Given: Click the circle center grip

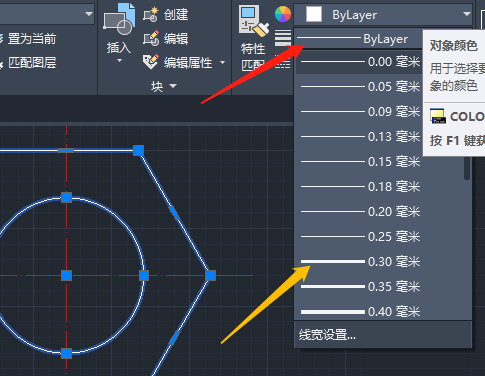Looking at the screenshot, I should click(x=67, y=275).
